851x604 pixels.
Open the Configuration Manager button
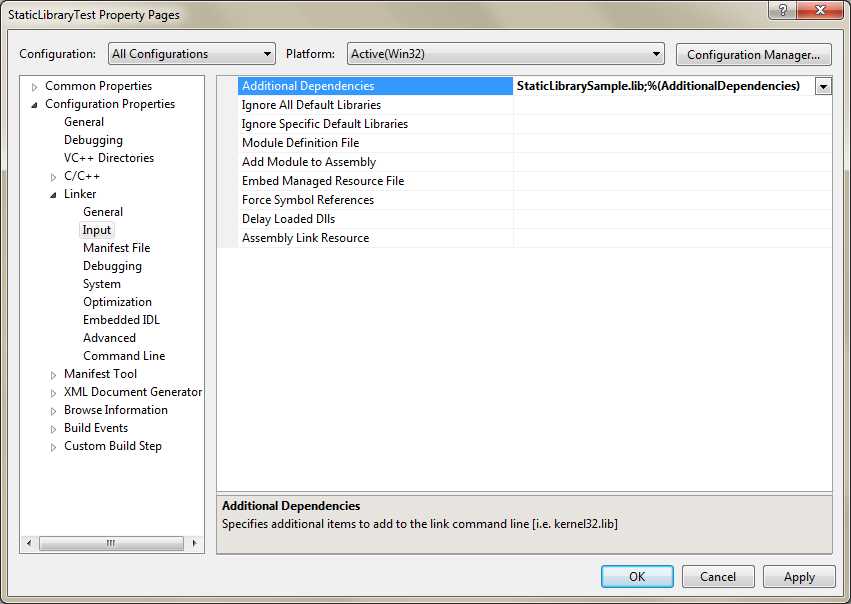click(x=753, y=55)
